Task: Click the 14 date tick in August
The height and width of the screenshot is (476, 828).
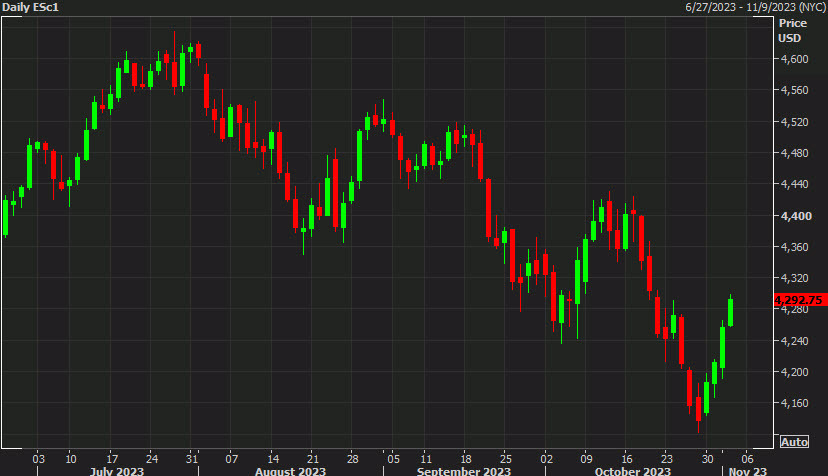Action: pos(272,459)
